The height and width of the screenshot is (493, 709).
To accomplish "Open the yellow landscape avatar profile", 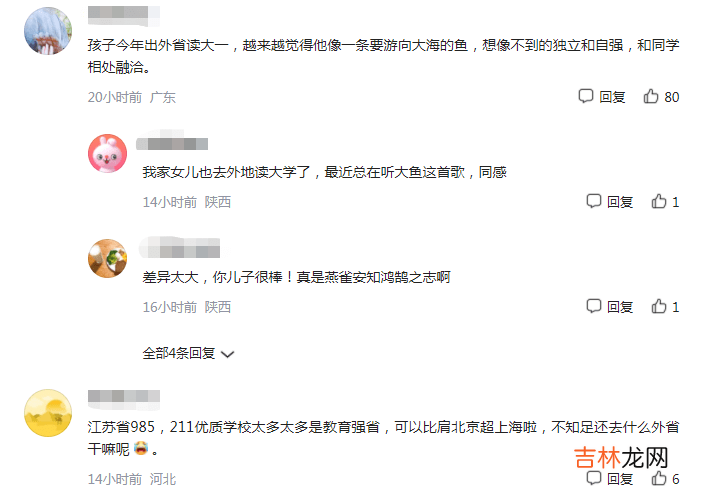I will [48, 413].
